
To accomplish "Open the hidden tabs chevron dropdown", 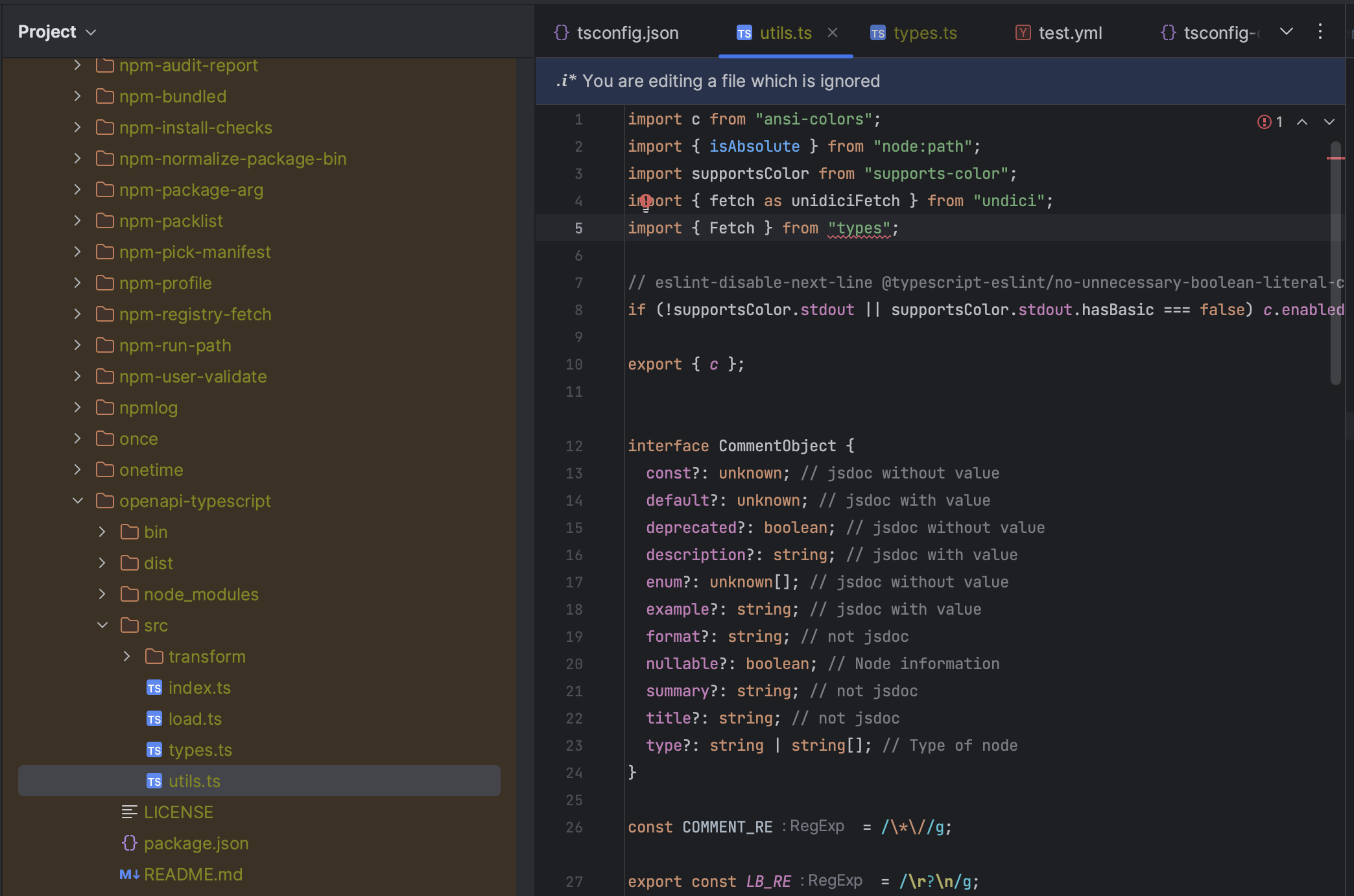I will (x=1287, y=31).
